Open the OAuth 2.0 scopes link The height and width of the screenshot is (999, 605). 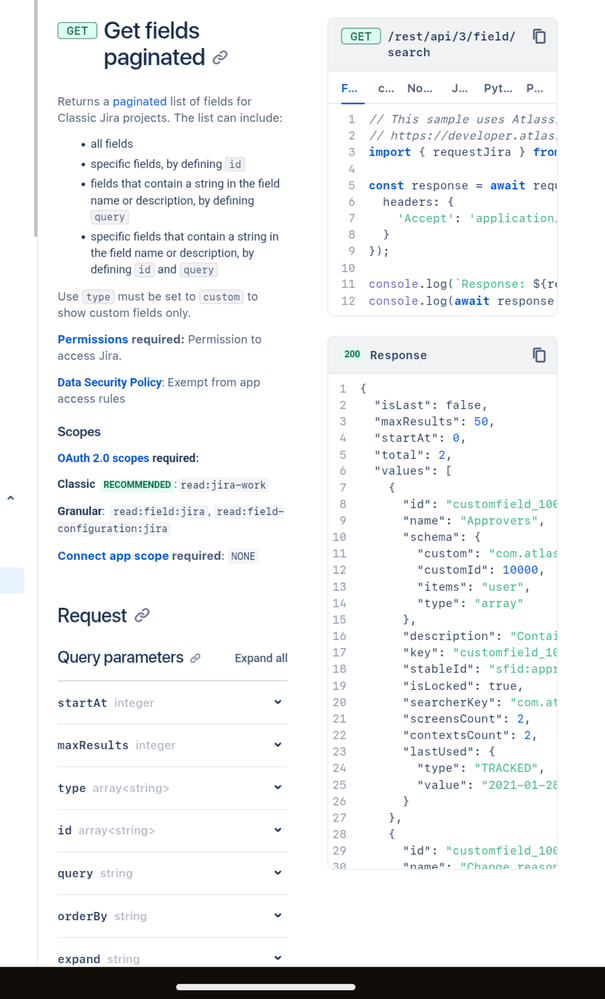coord(103,458)
